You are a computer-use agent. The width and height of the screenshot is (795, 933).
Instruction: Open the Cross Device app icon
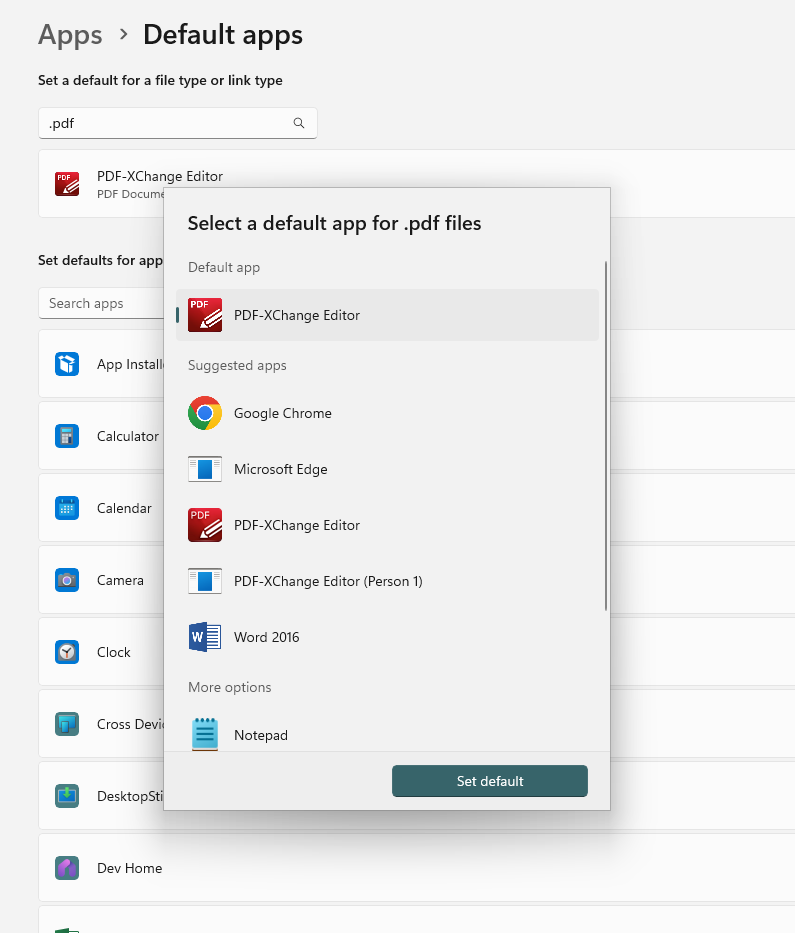(67, 724)
